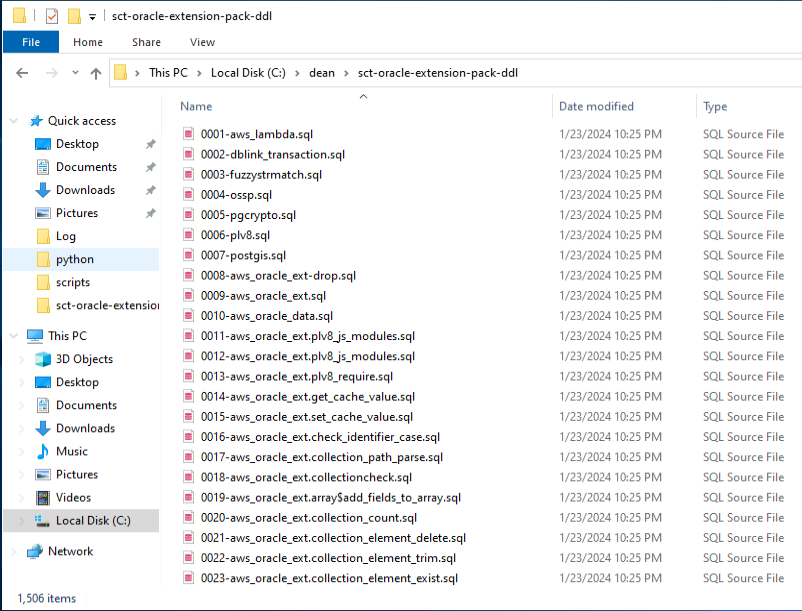Screen dimensions: 802x611
Task: Sort files by Date modified column header
Action: click(596, 106)
